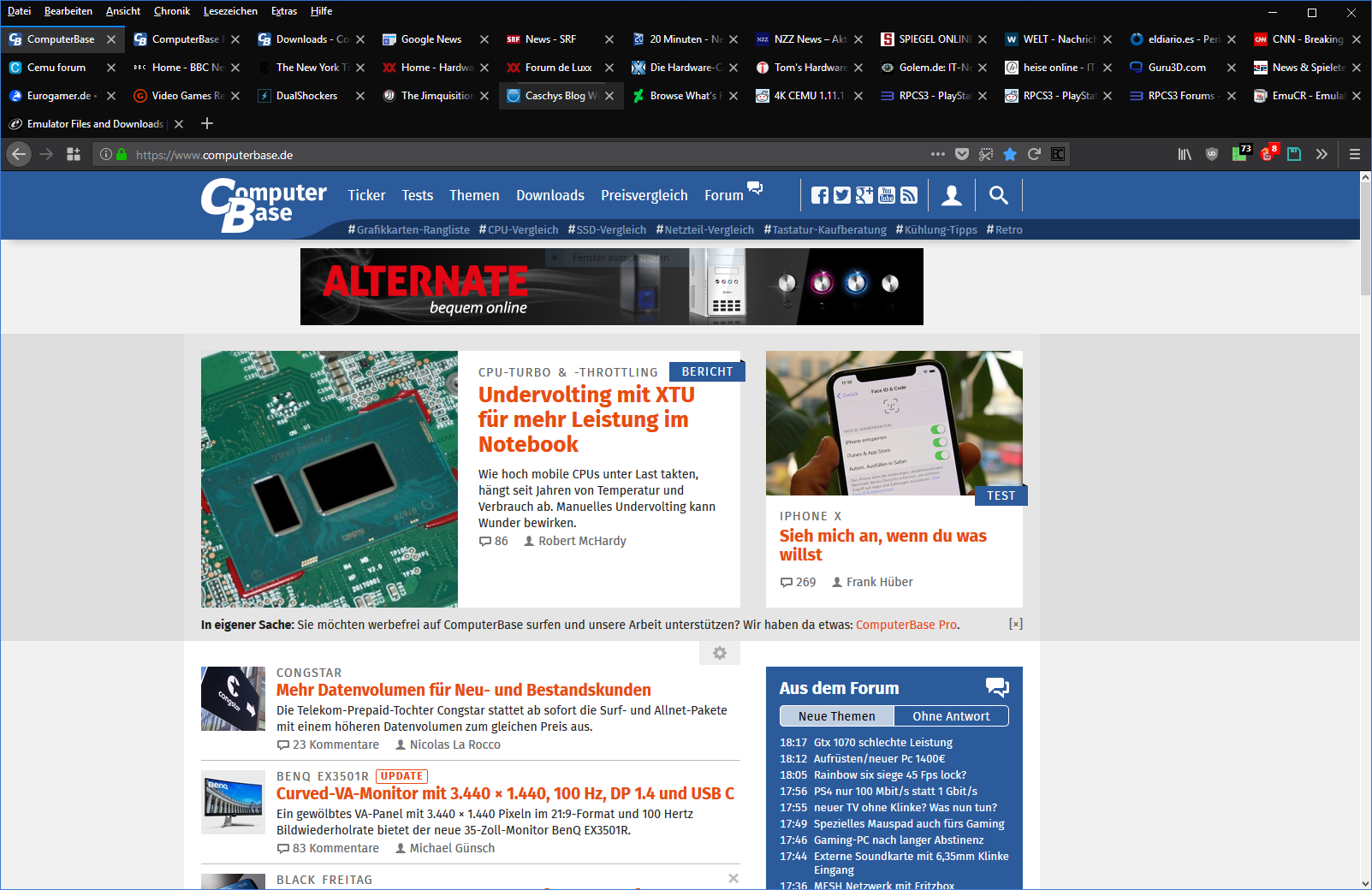Close the Black Freitag news item
The width and height of the screenshot is (1372, 890).
[734, 878]
